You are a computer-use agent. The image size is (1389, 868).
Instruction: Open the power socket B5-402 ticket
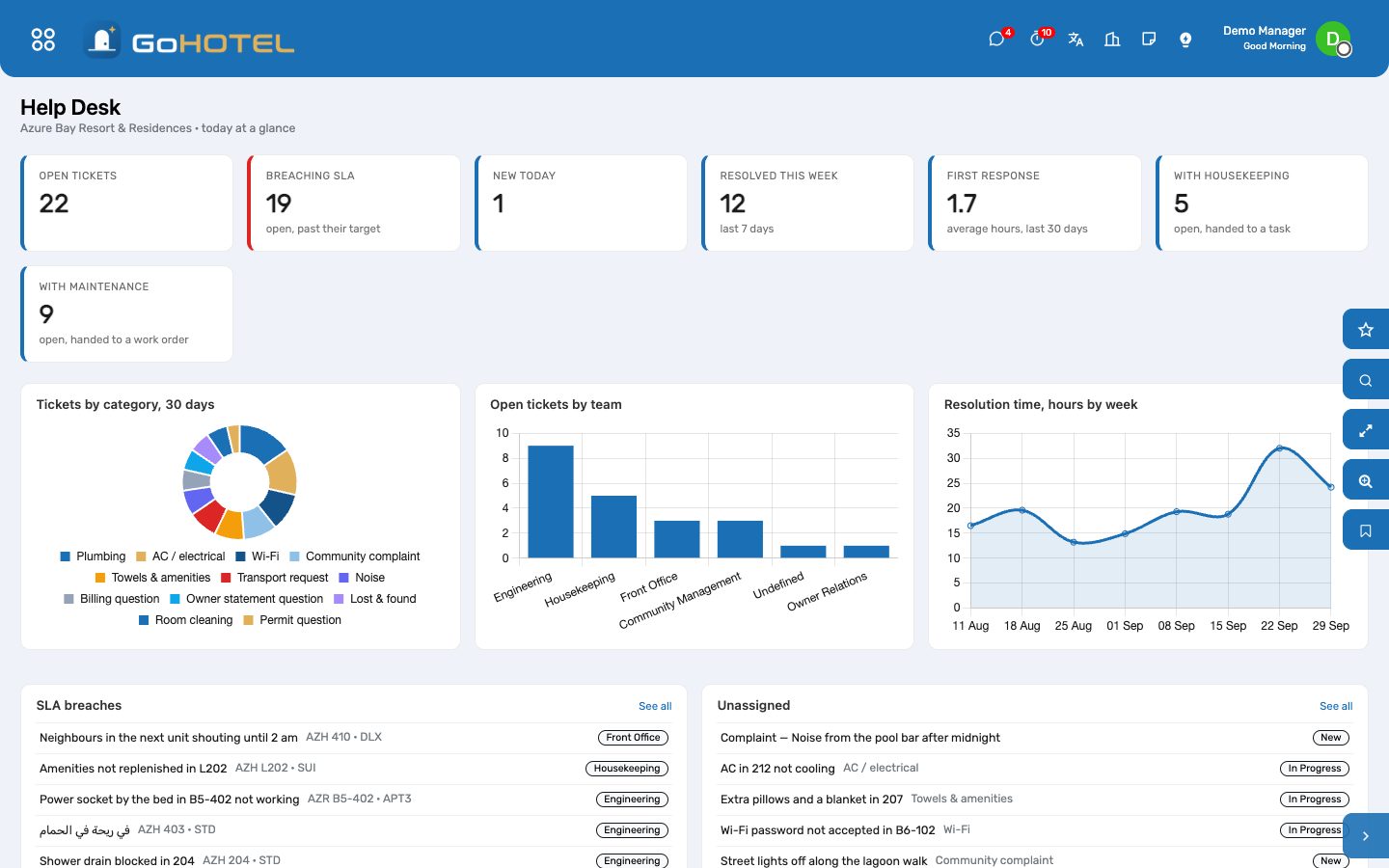(x=354, y=800)
